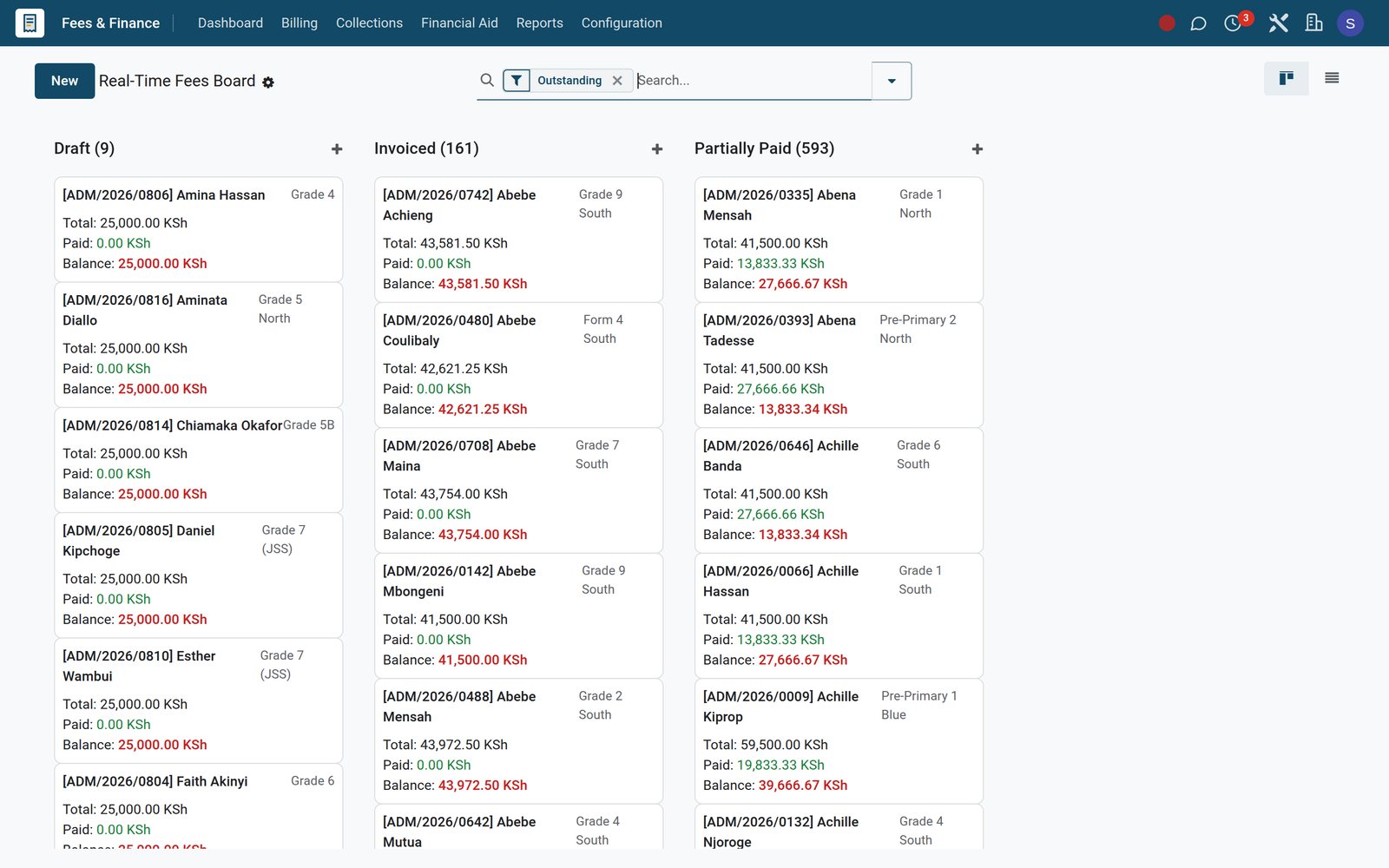Open the Financial Aid menu
Screen dimensions: 1389x868
(x=459, y=23)
